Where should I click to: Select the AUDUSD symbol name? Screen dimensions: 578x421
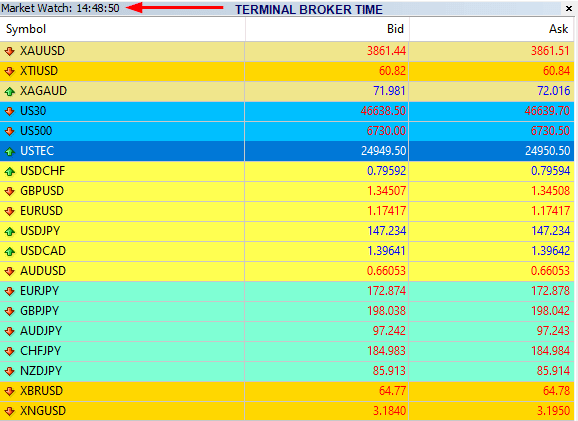click(43, 271)
